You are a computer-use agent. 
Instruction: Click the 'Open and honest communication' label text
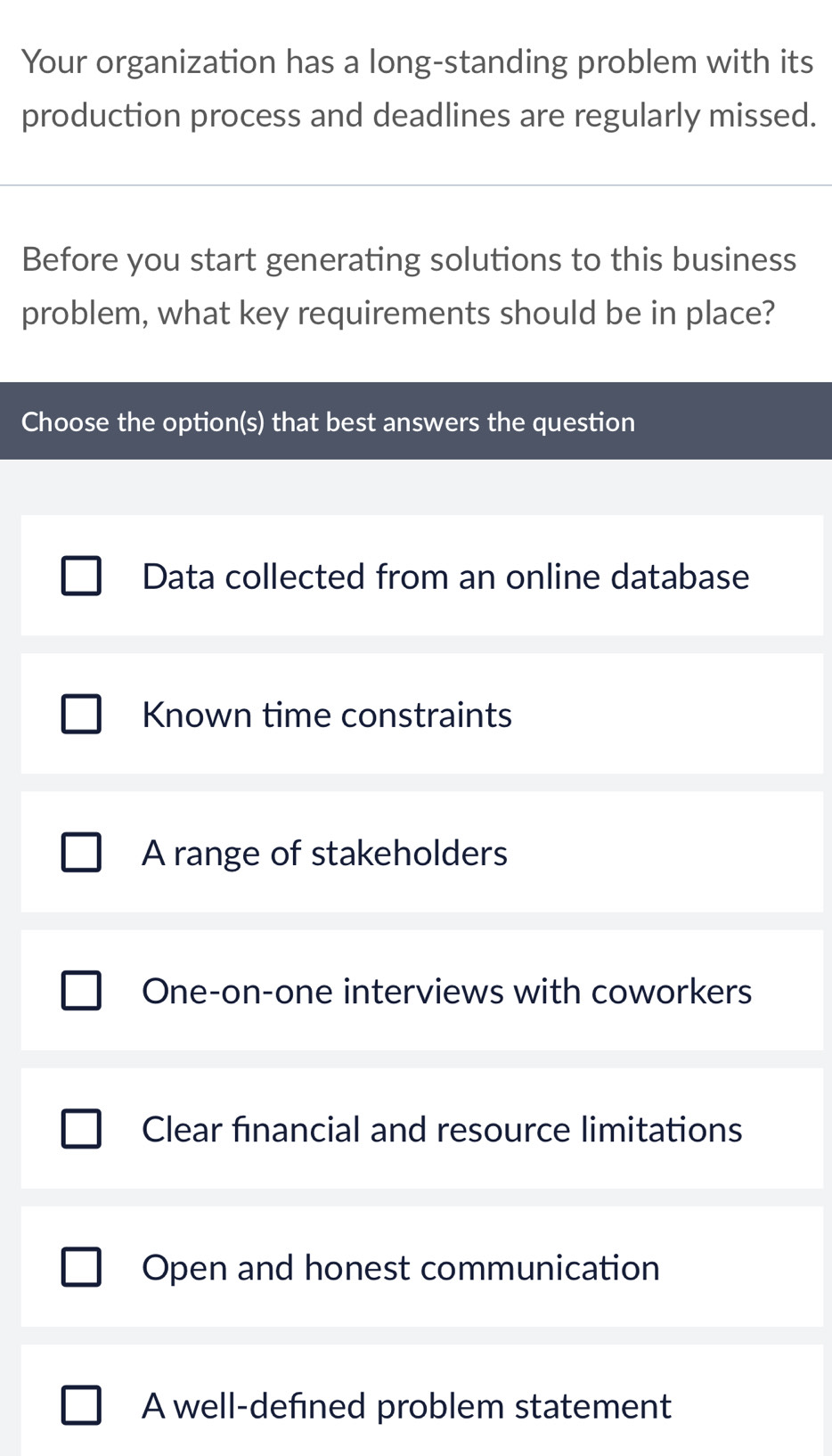[x=401, y=1267]
